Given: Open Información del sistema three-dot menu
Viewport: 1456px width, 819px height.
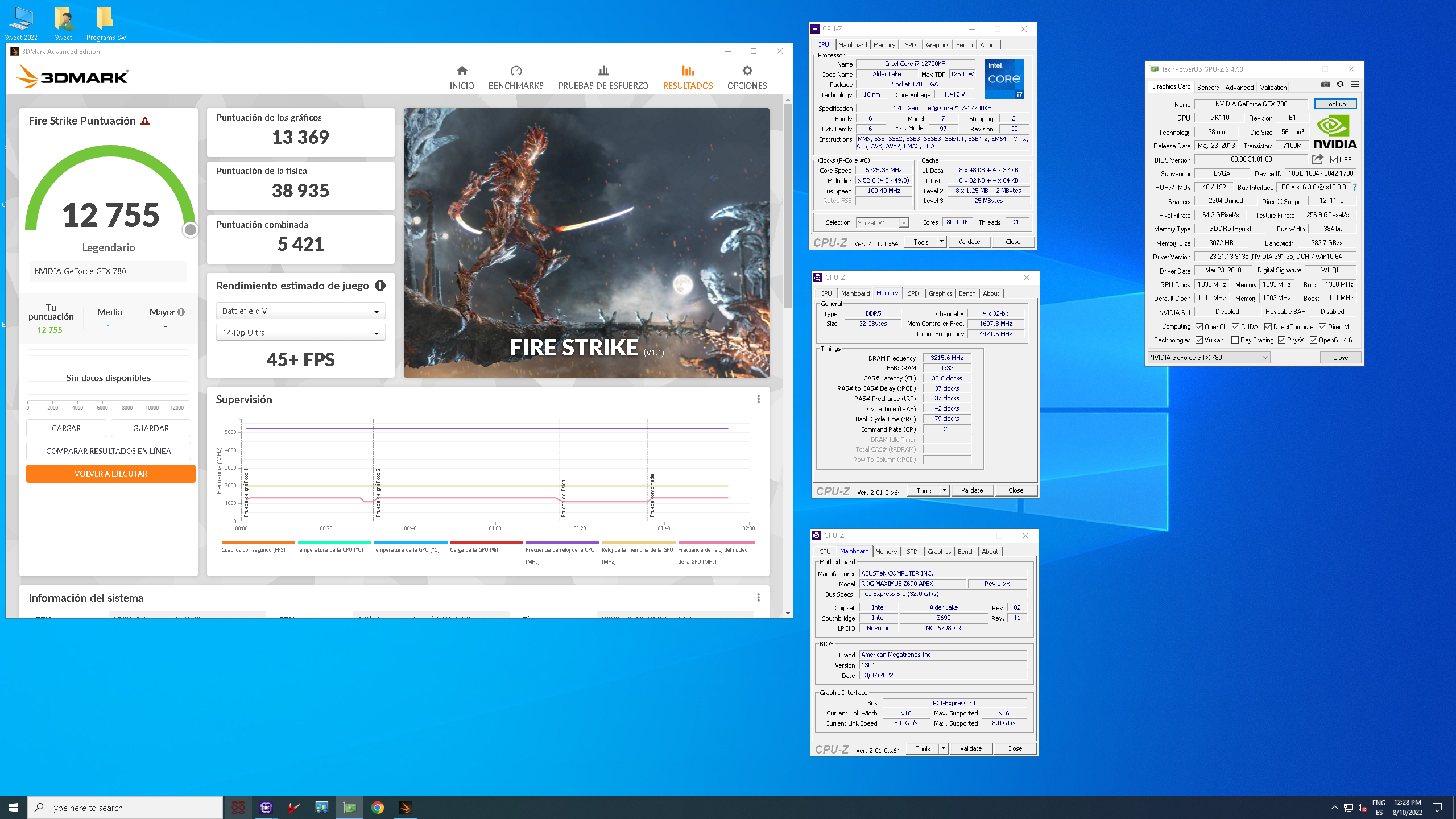Looking at the screenshot, I should coord(758,598).
